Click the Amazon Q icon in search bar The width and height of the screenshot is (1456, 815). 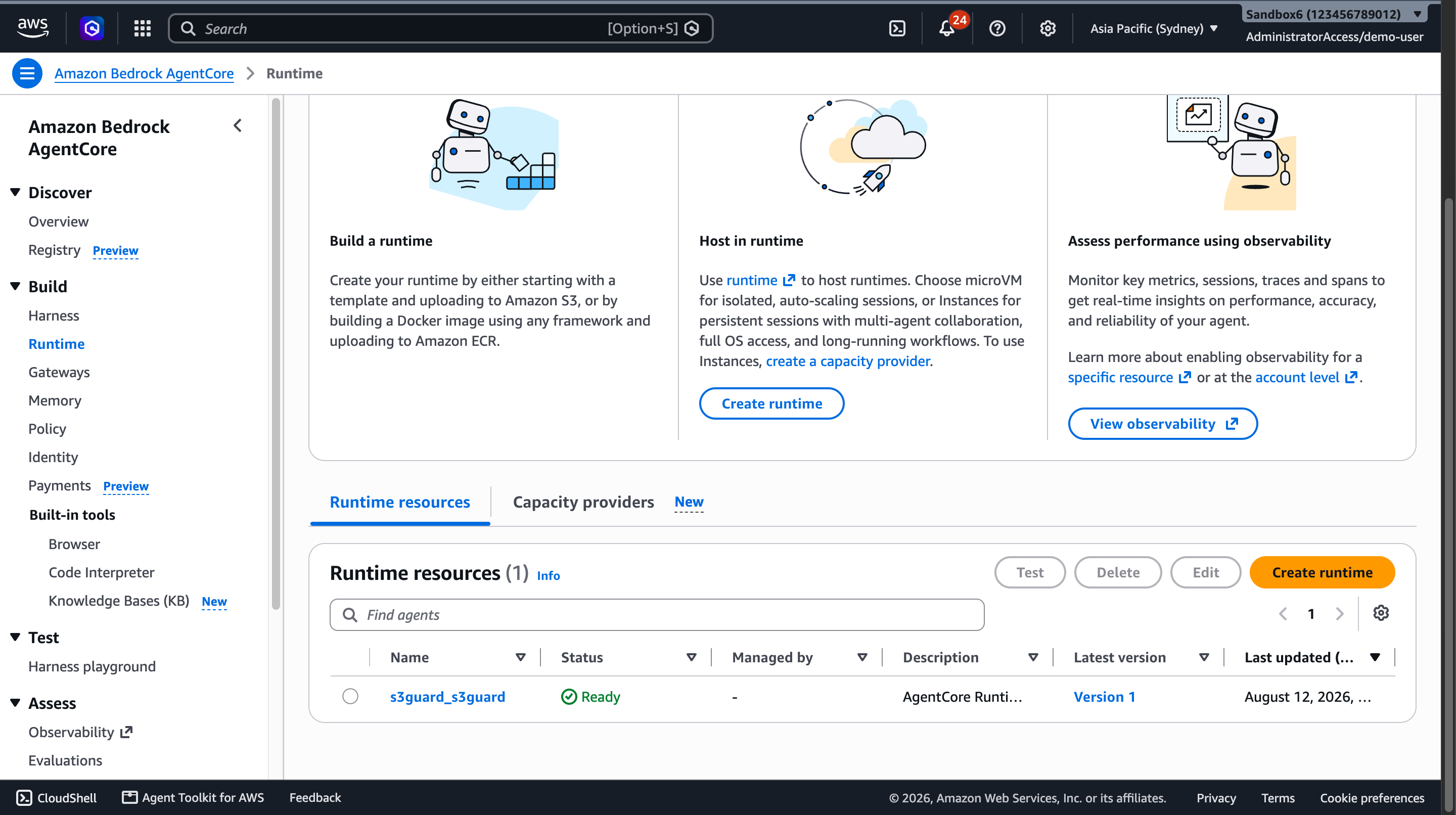pyautogui.click(x=692, y=28)
